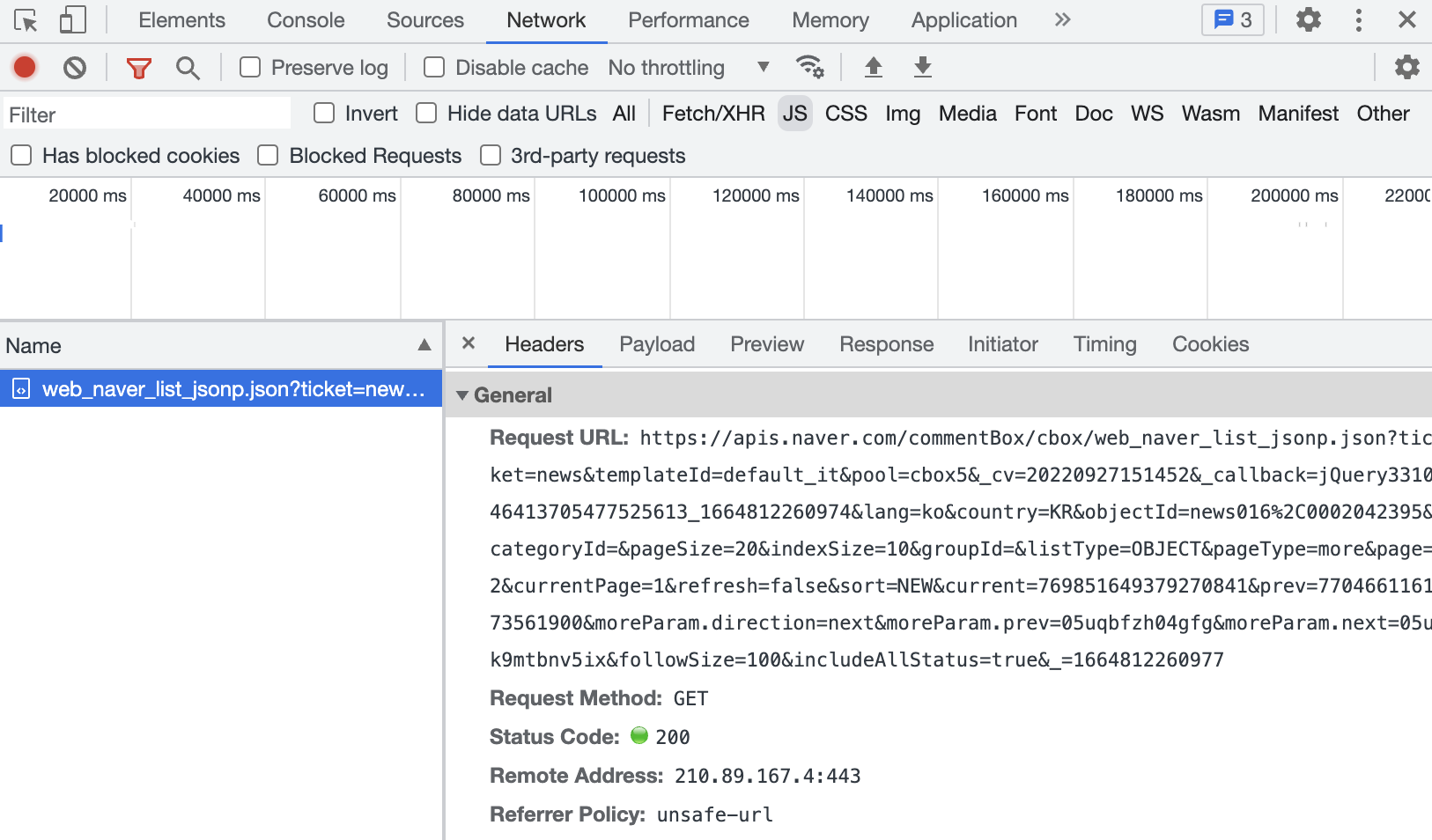
Task: Activate the inspect element picker icon
Action: click(26, 19)
